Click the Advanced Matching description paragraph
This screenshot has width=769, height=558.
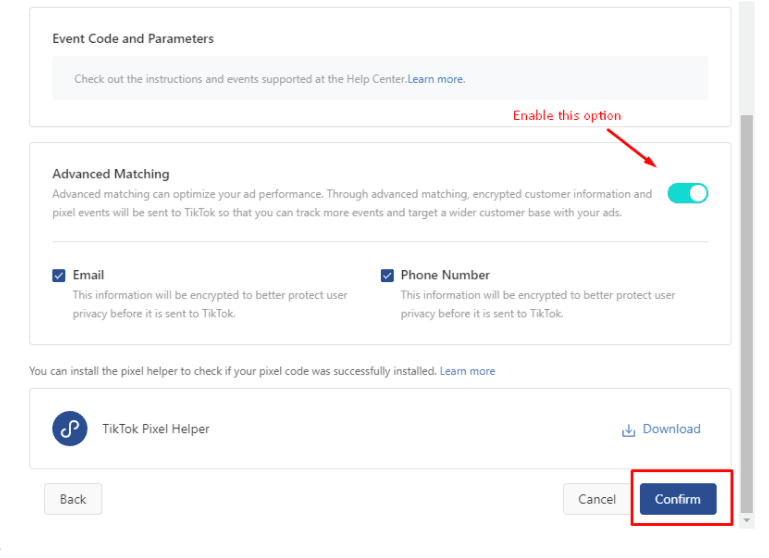pos(350,203)
